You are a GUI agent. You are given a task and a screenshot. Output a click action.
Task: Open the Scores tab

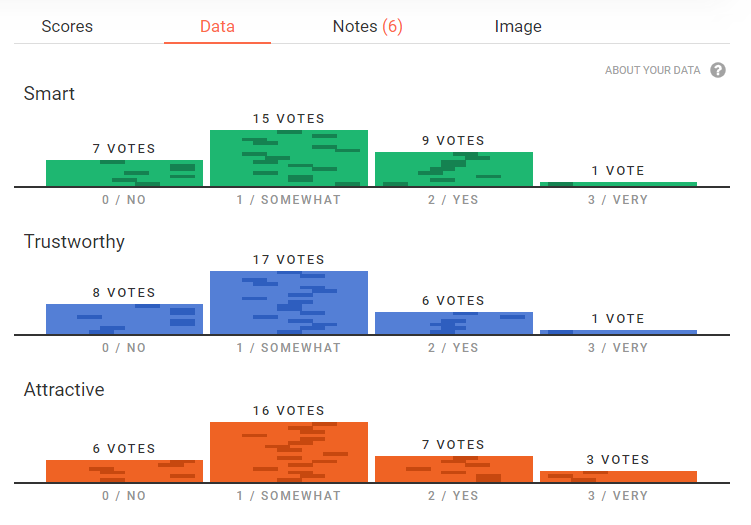[66, 26]
